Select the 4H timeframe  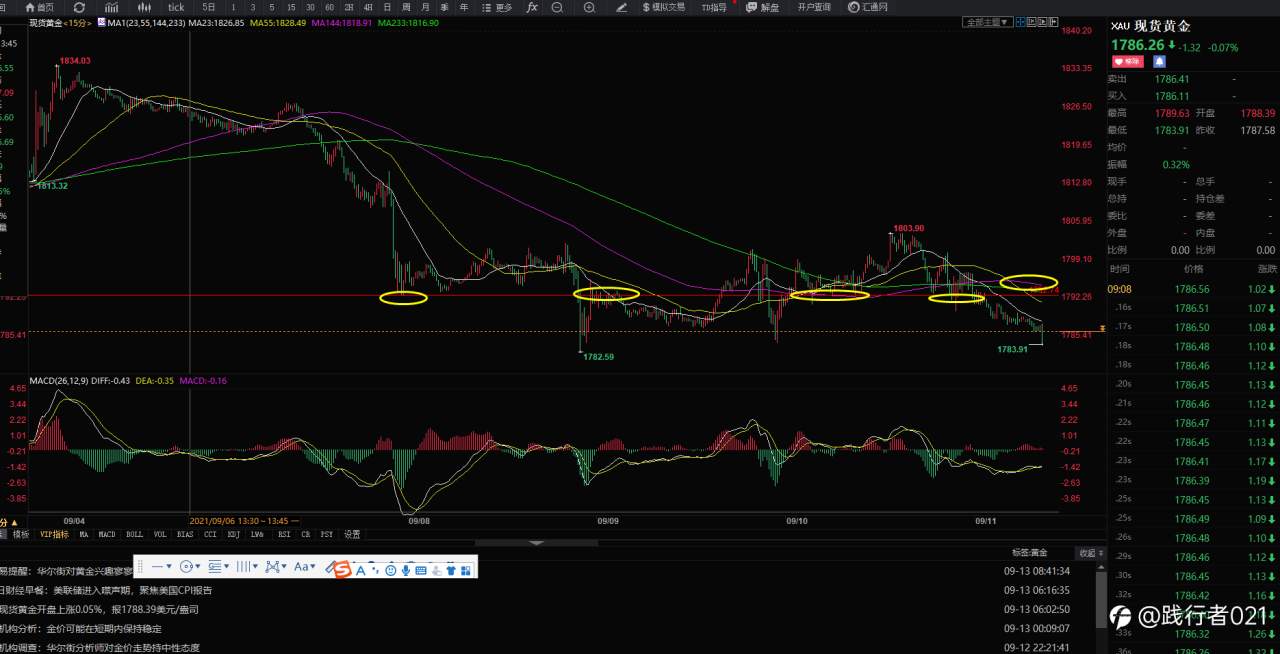[368, 7]
